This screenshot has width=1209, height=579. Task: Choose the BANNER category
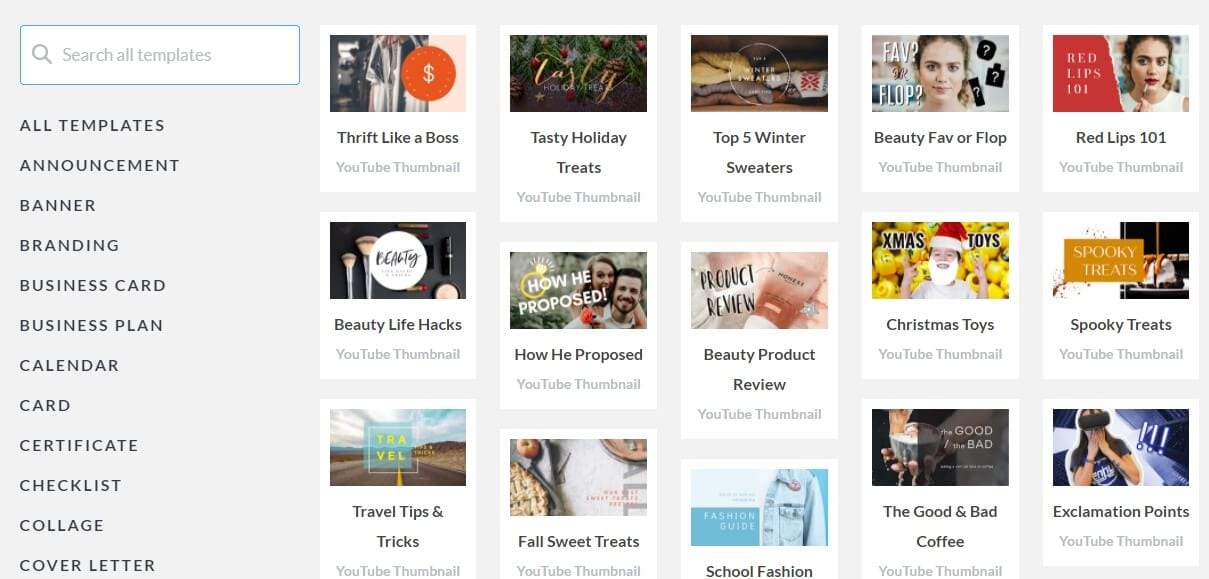(58, 205)
